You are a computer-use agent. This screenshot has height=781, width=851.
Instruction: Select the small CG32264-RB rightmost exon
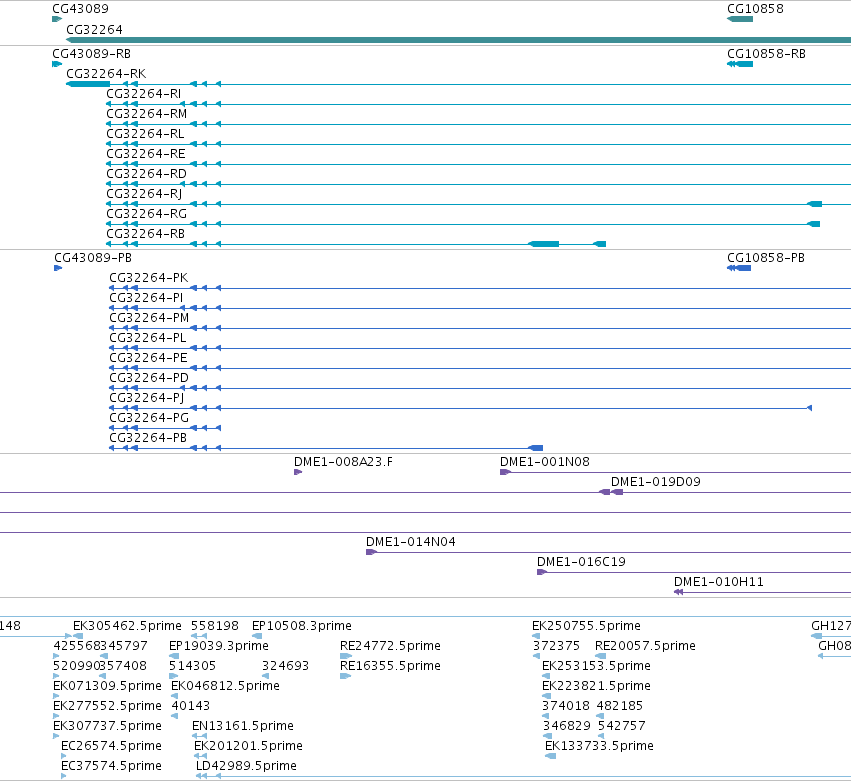(599, 244)
